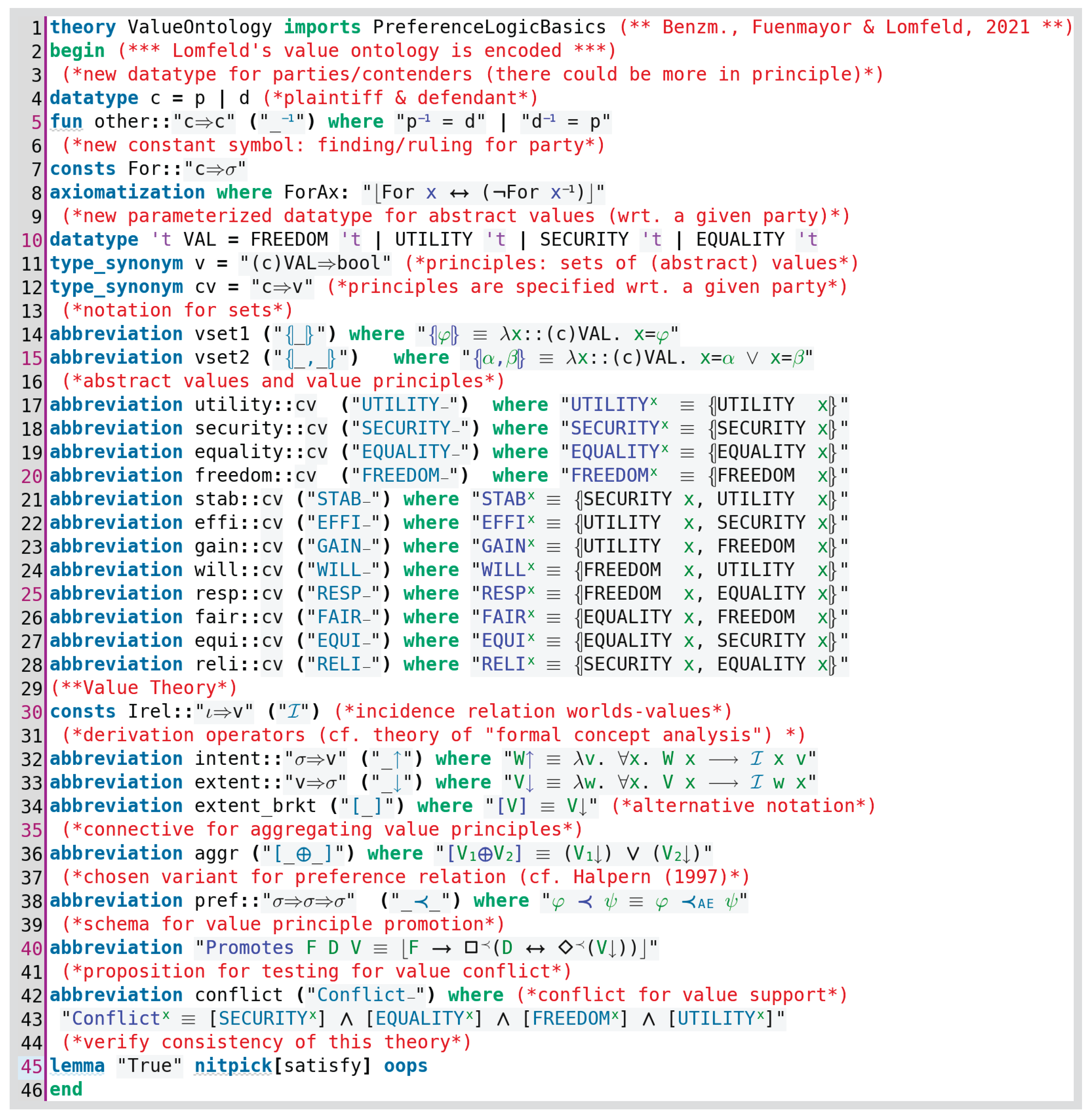
Task: Click the 'begin' keyword on line 2
Action: (x=77, y=51)
